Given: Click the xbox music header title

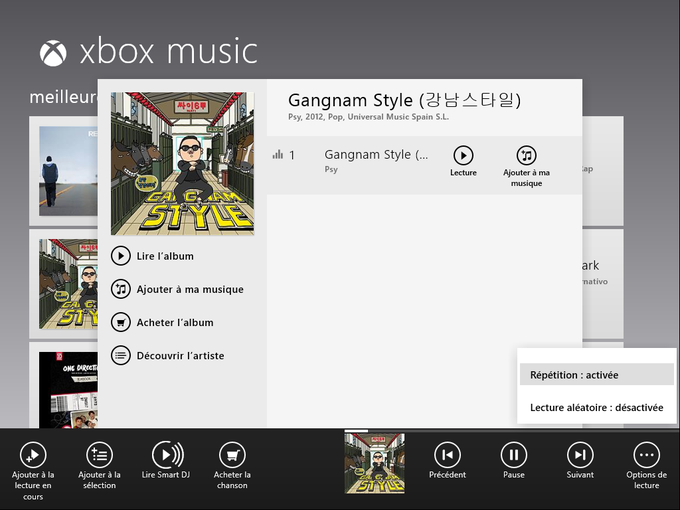Looking at the screenshot, I should click(169, 51).
